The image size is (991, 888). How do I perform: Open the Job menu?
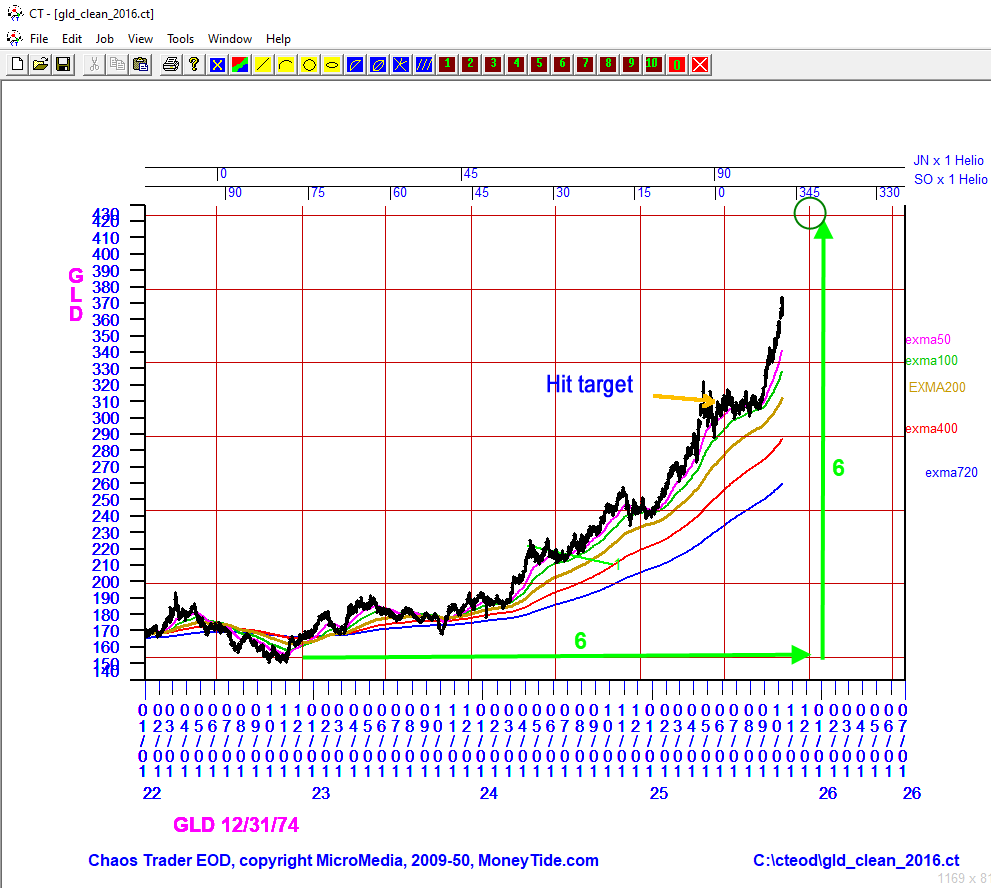[105, 39]
